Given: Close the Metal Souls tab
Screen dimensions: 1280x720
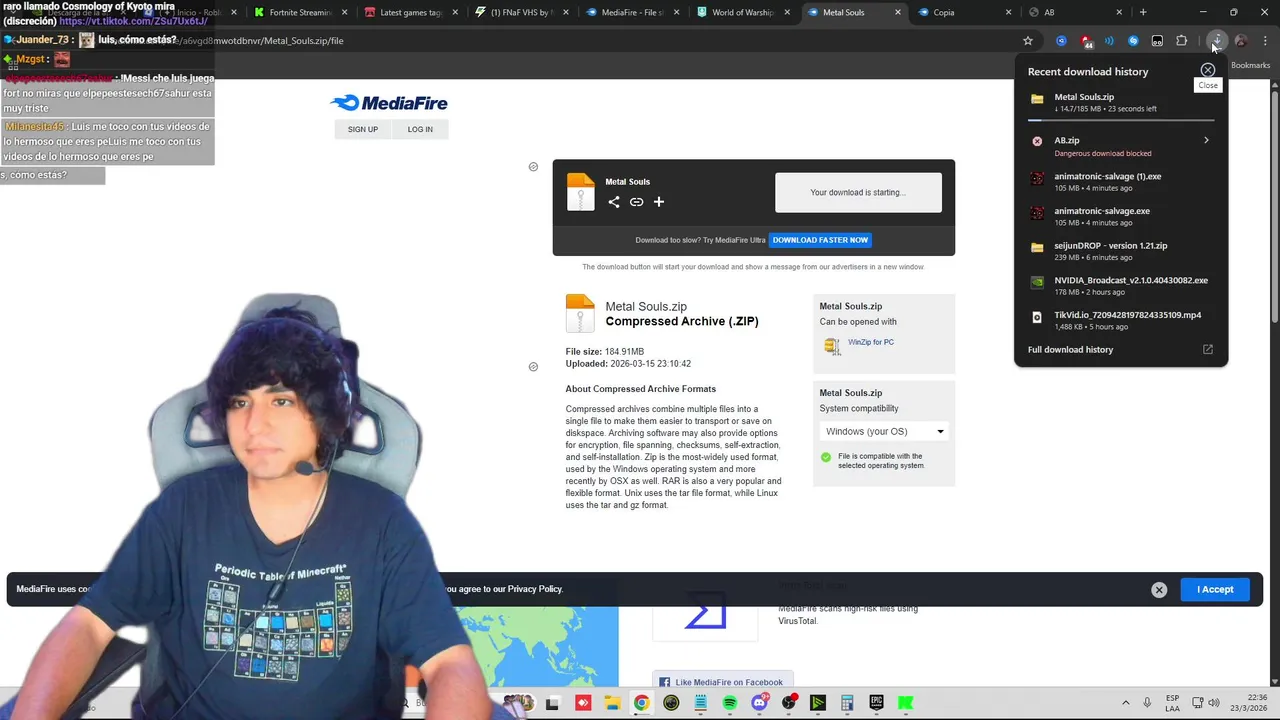Looking at the screenshot, I should click(897, 13).
